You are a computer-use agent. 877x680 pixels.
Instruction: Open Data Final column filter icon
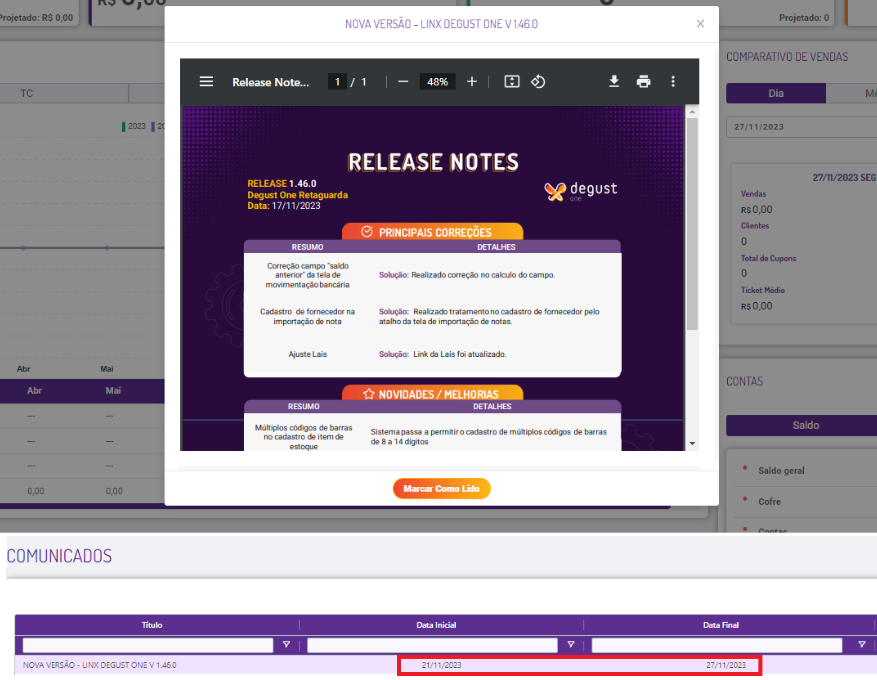point(862,645)
